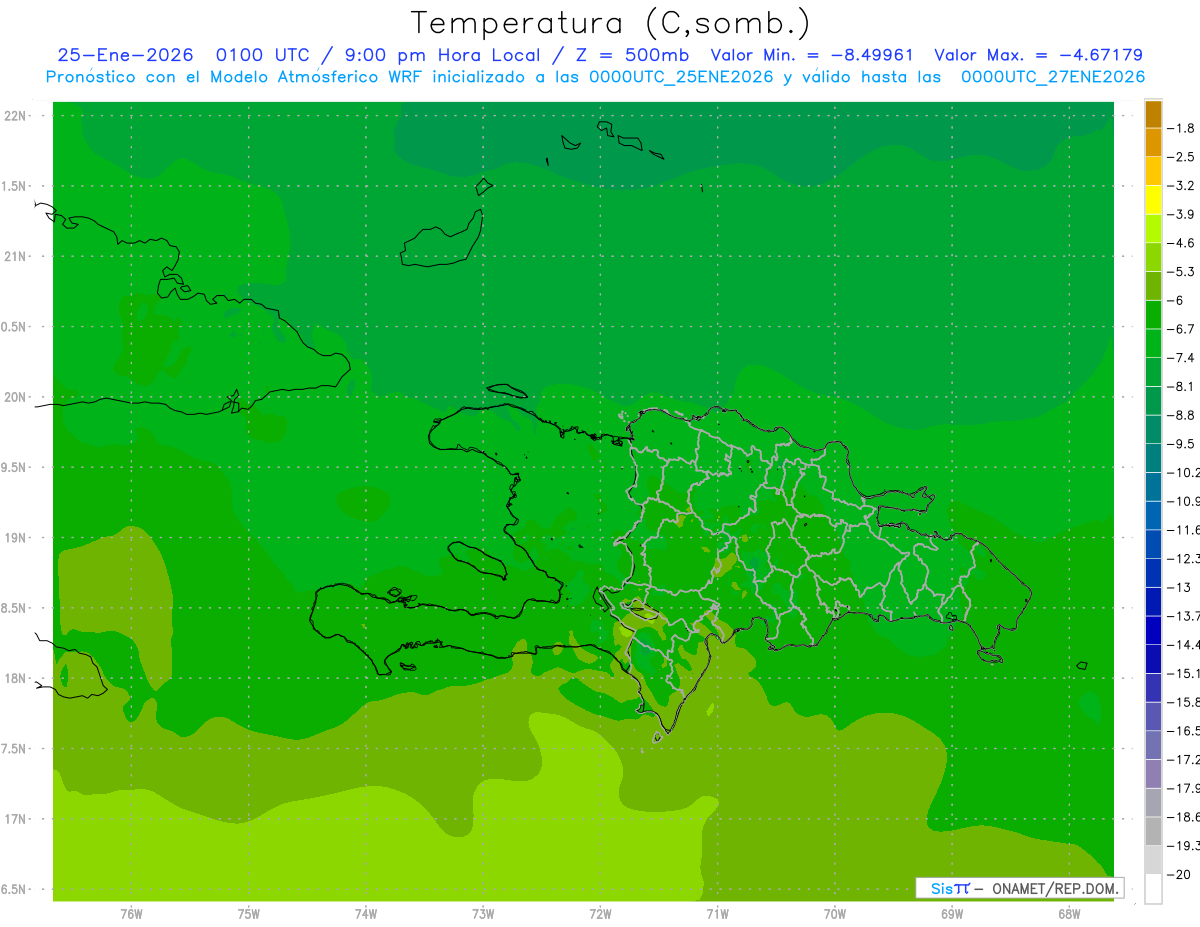The image size is (1200, 927).
Task: Click the 22N latitude axis label
Action: coord(16,116)
